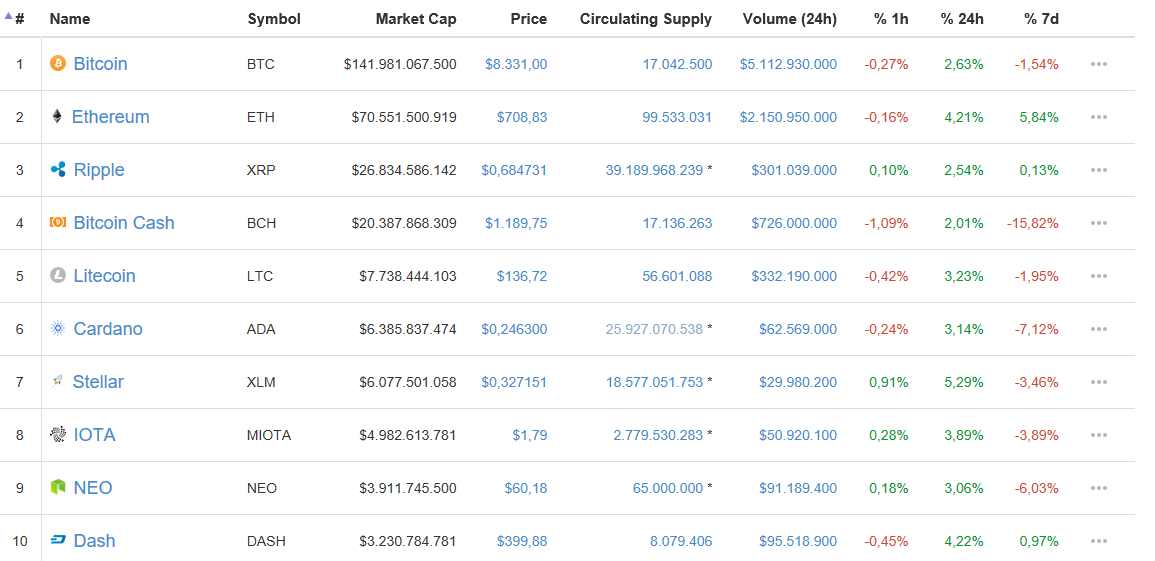1155x561 pixels.
Task: Click Cardano's circulating supply value
Action: pos(654,329)
